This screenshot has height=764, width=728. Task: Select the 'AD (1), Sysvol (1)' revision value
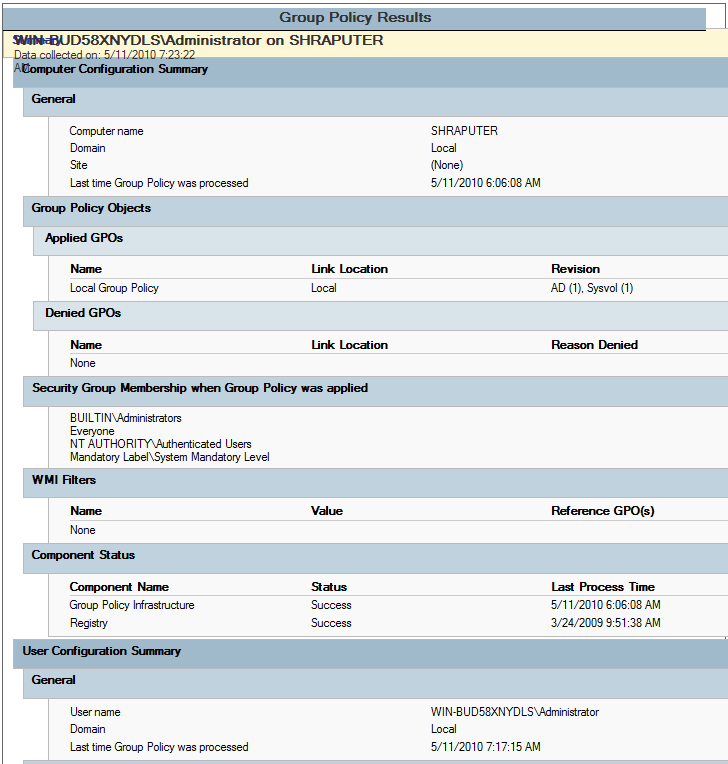[592, 288]
